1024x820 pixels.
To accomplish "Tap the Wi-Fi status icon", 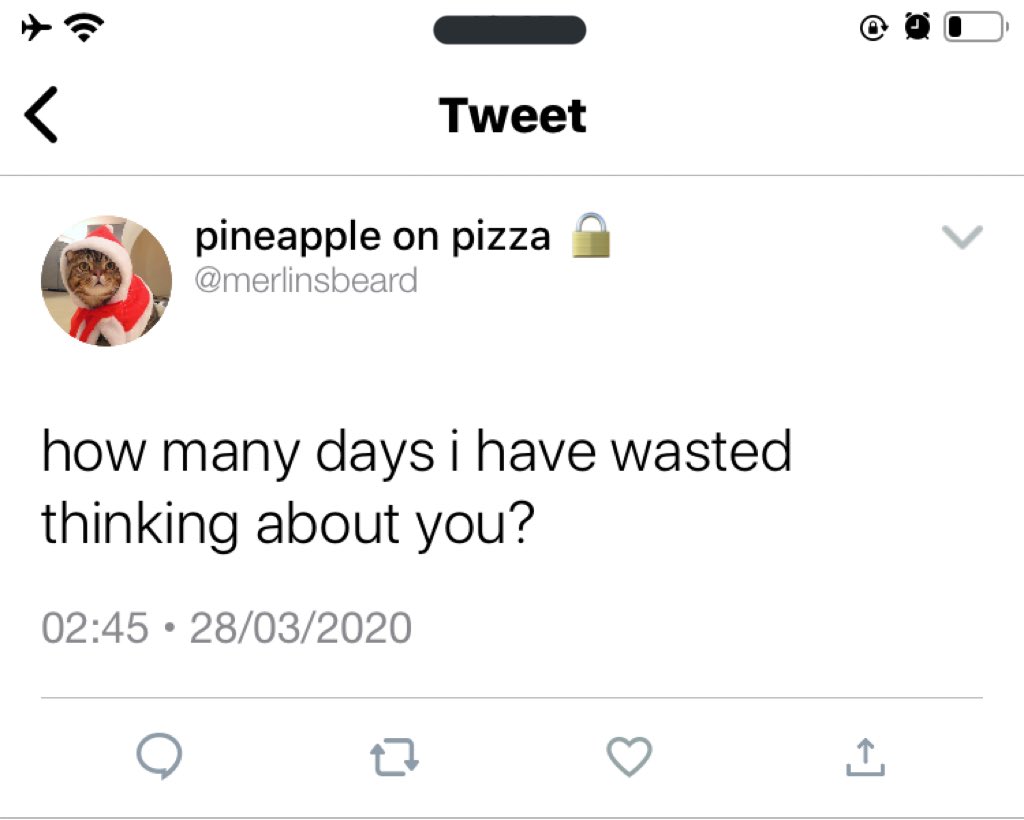I will tap(89, 28).
